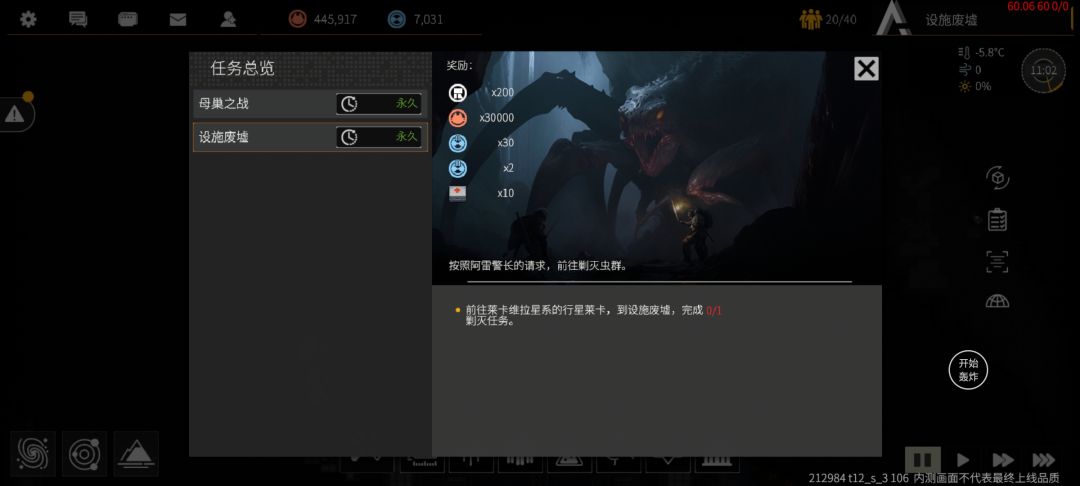Screen dimensions: 1080x486
Task: Click the 0/1 objective progress counter
Action: click(x=714, y=310)
